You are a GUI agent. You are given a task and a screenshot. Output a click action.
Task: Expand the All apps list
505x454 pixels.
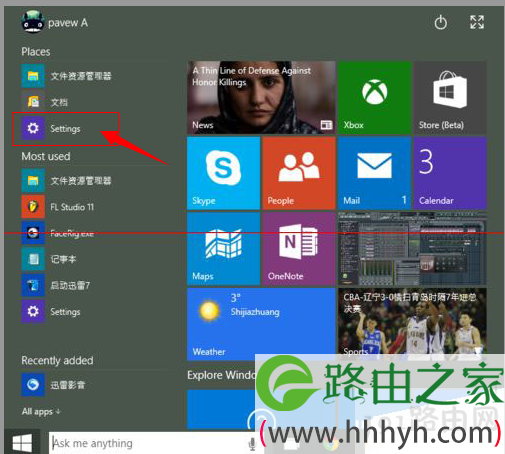pos(41,412)
